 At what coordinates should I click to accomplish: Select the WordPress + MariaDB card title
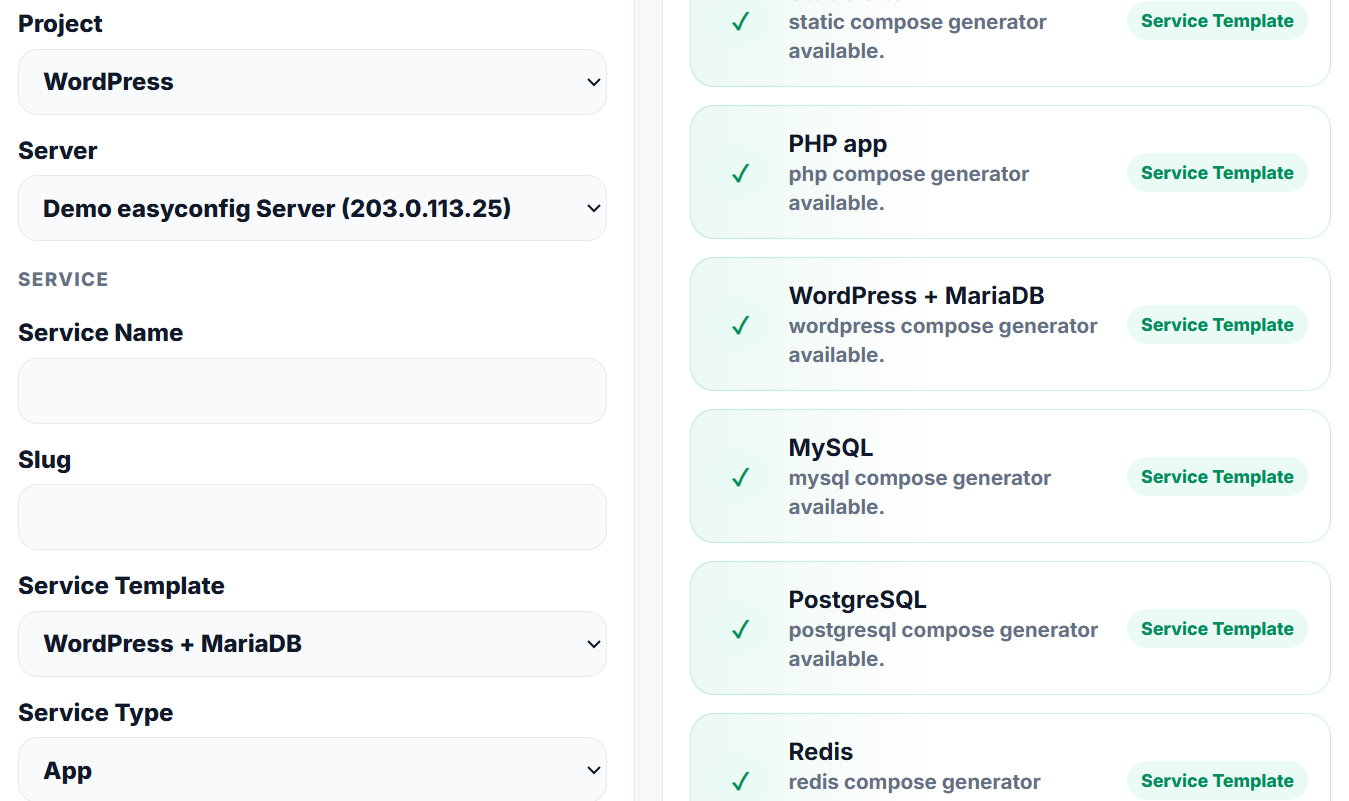(917, 296)
